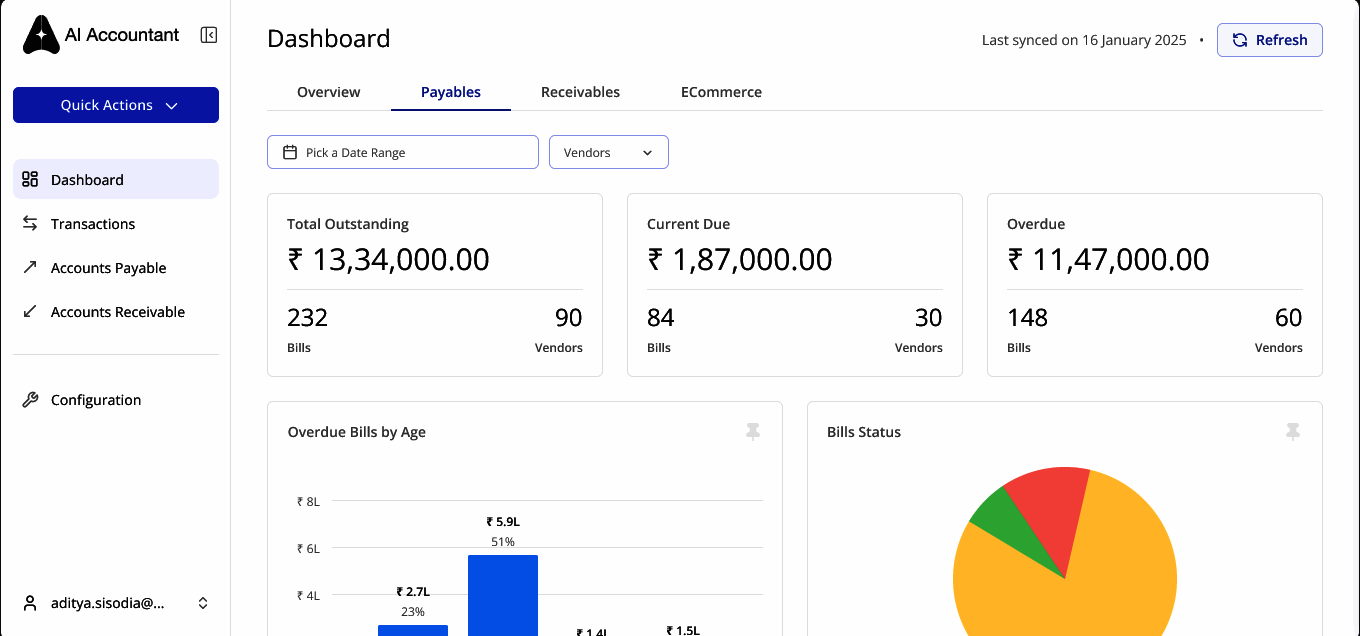Click the Refresh button
This screenshot has width=1360, height=636.
pos(1270,39)
